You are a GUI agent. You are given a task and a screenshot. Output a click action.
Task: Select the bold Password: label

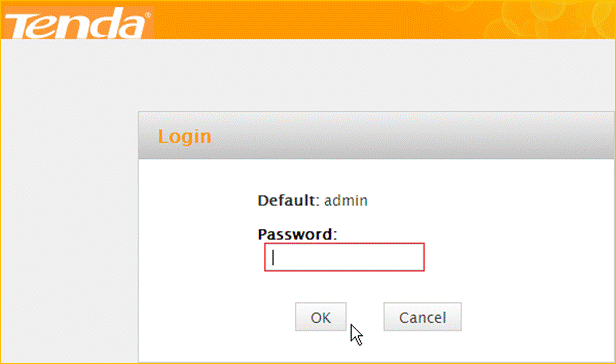(297, 234)
